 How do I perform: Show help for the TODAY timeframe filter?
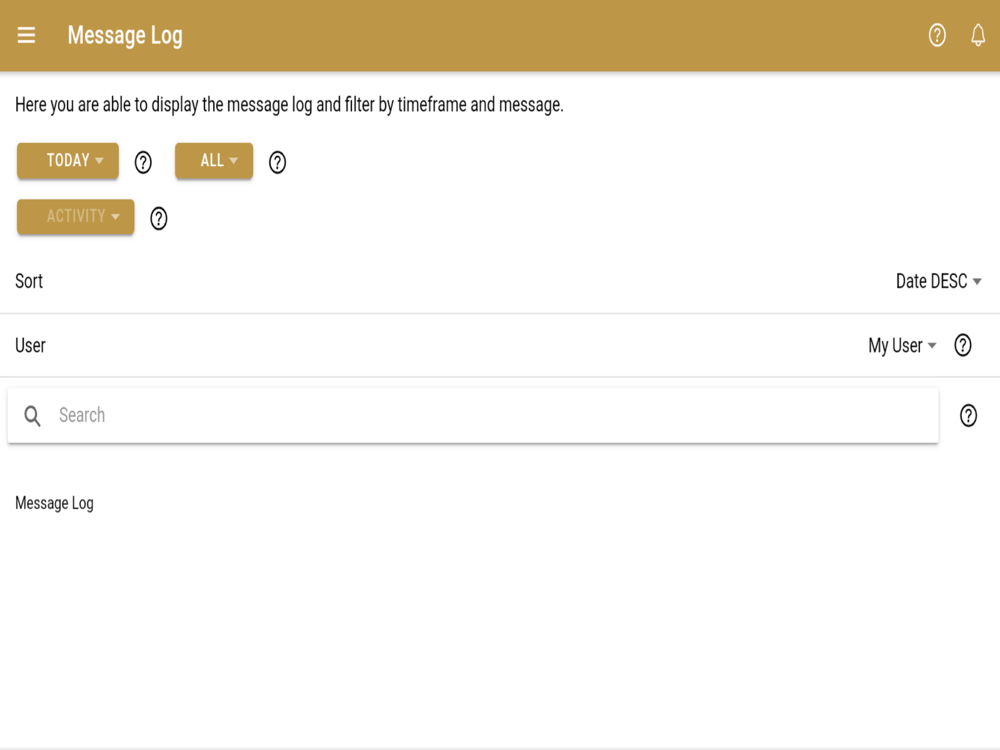coord(143,162)
